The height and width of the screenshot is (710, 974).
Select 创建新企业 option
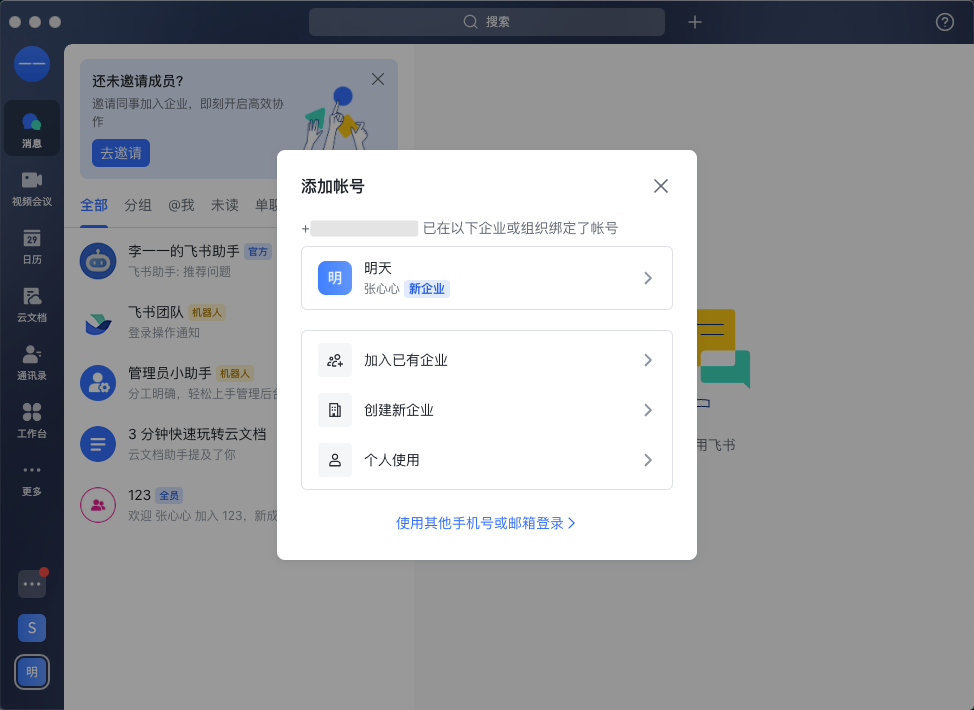click(x=487, y=410)
